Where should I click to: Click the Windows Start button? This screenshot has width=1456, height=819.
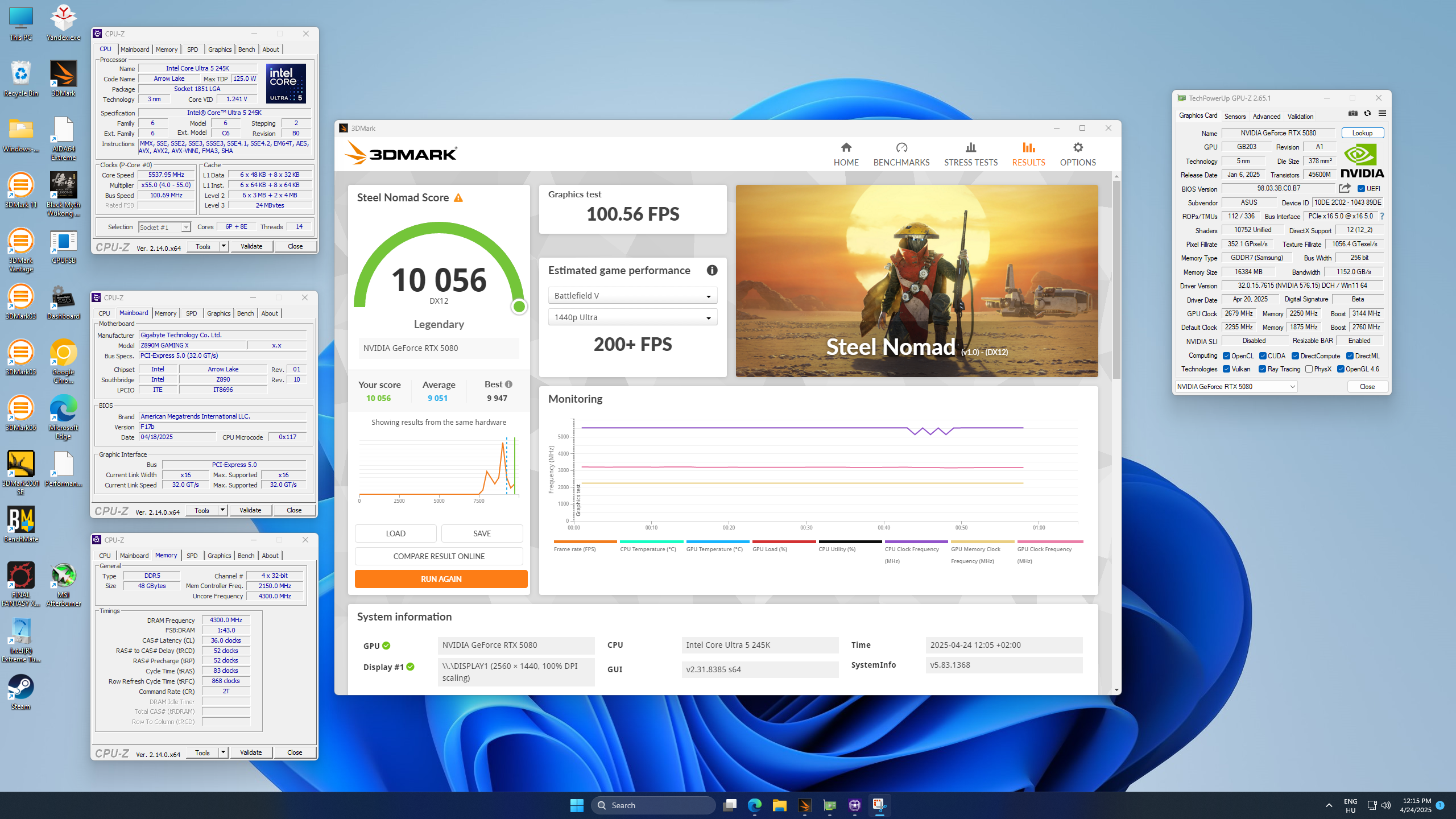(x=577, y=805)
